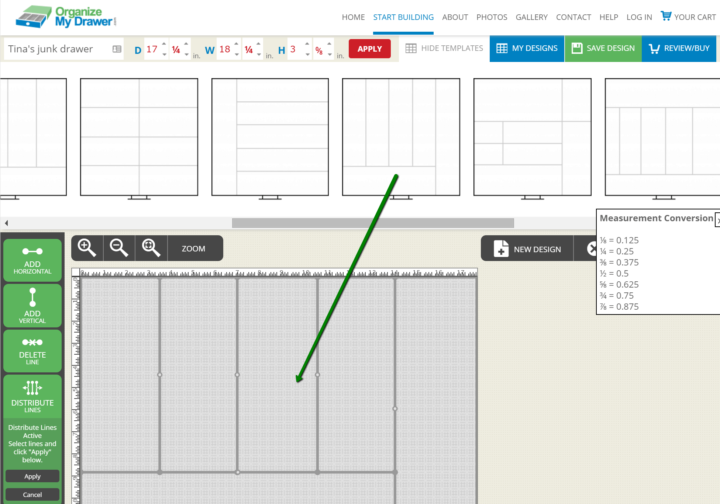The image size is (720, 504).
Task: Open the Gallery menu item
Action: click(531, 17)
